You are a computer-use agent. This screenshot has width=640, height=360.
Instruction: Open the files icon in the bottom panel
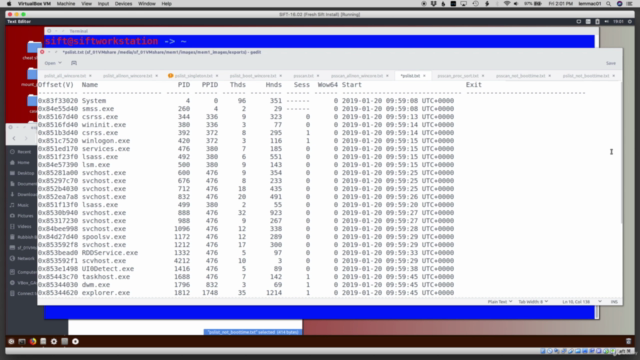click(x=43, y=341)
